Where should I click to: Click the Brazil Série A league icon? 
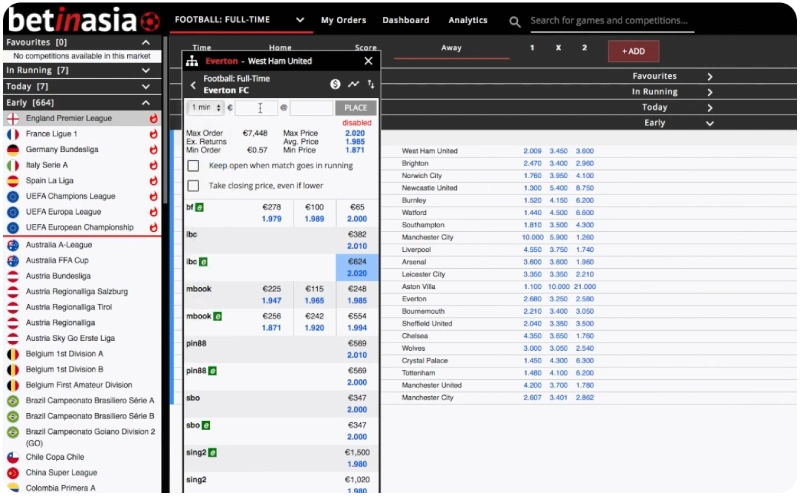pos(13,401)
